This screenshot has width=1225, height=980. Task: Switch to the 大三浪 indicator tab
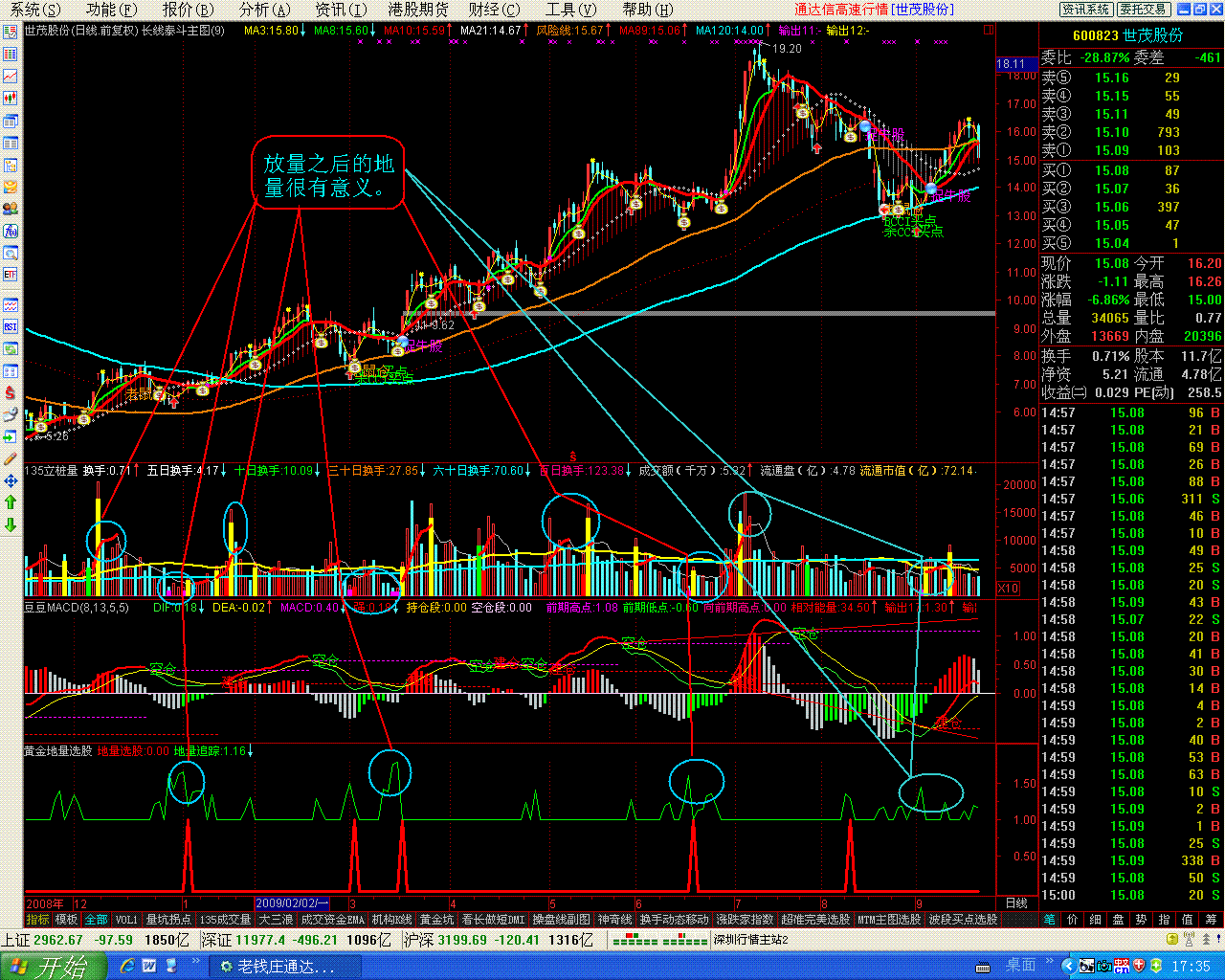(x=276, y=920)
